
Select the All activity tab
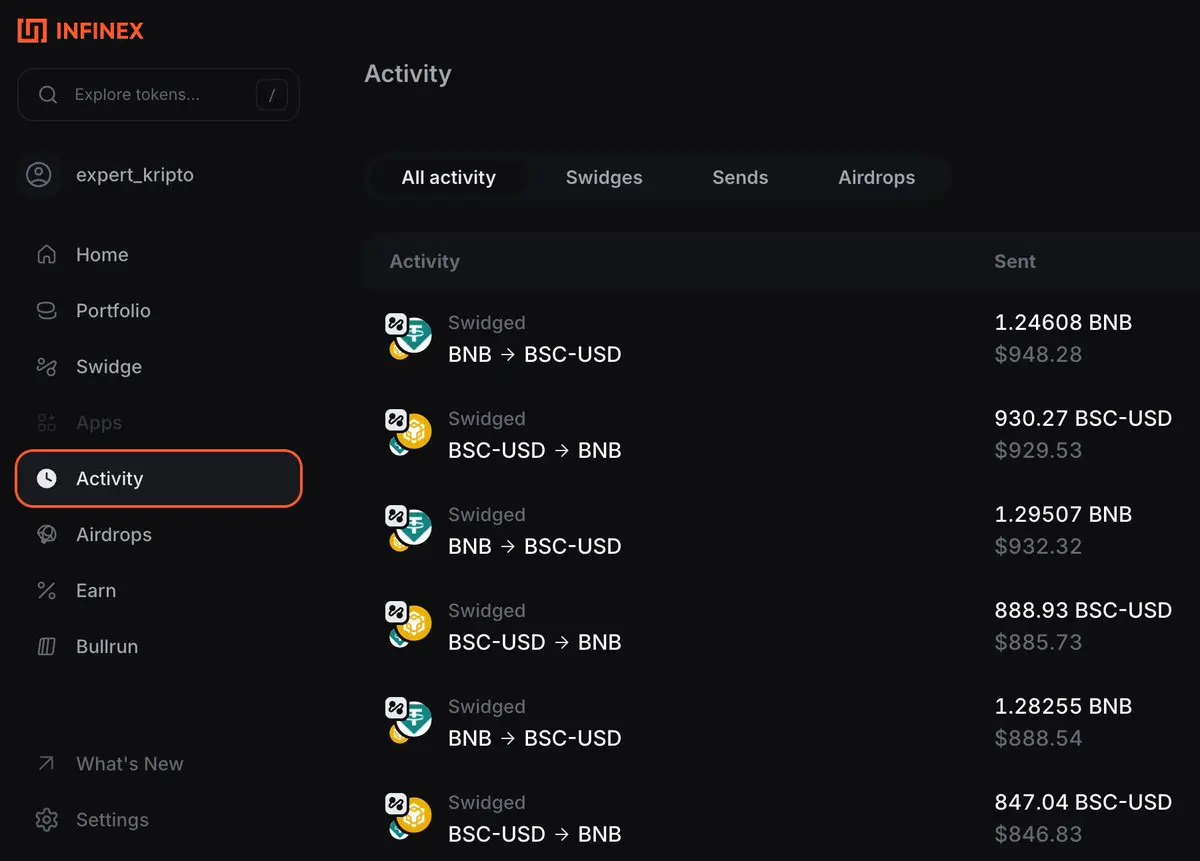pos(449,178)
